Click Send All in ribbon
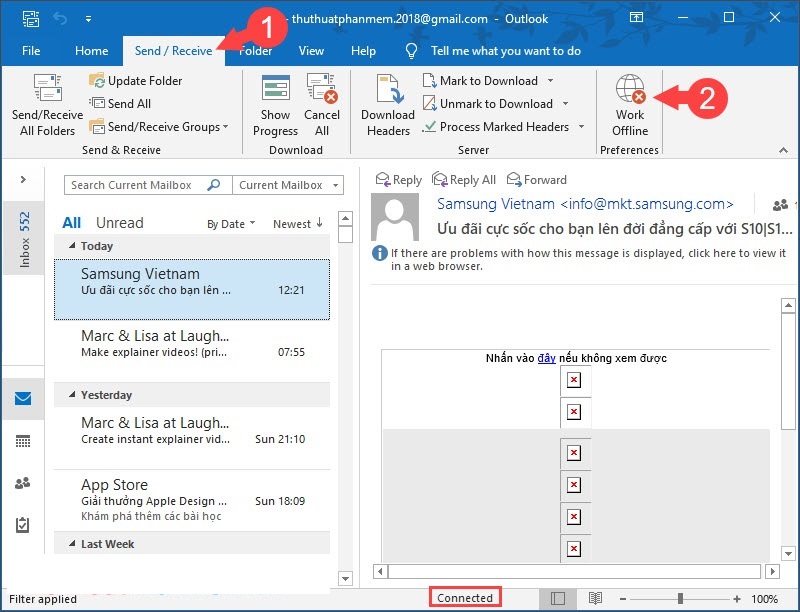 pos(120,104)
